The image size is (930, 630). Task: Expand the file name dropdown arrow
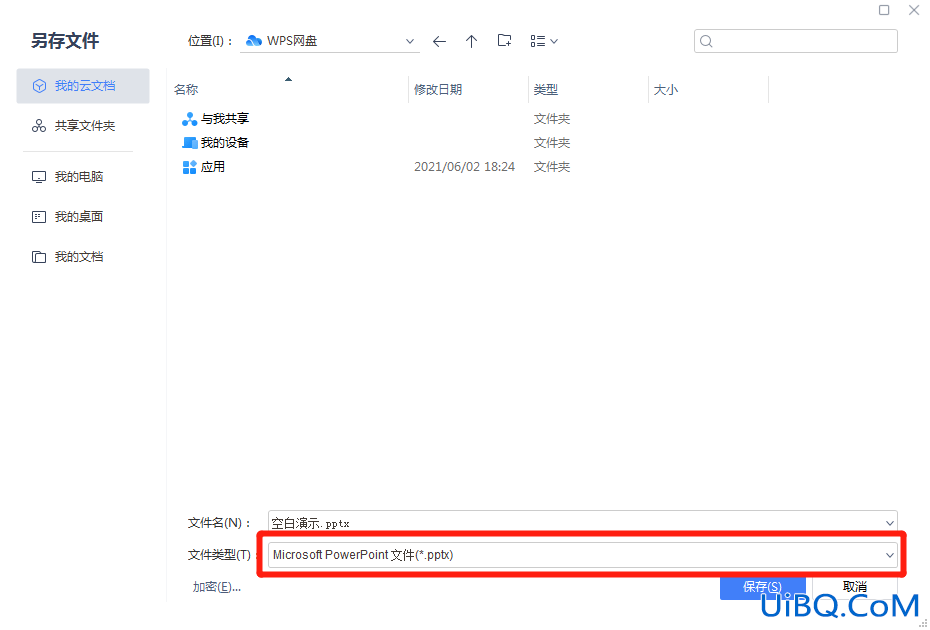[x=889, y=523]
